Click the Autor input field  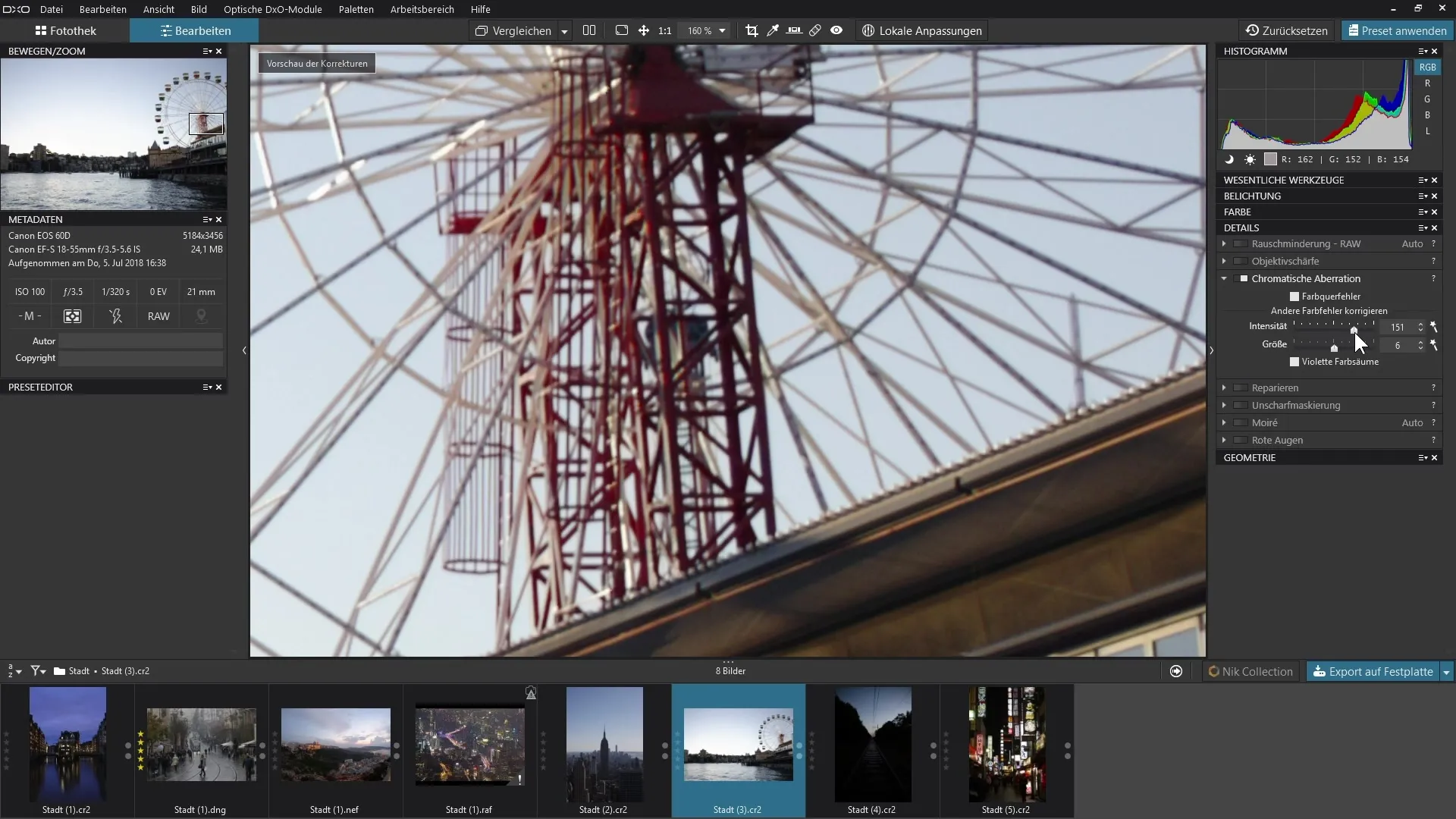click(141, 341)
